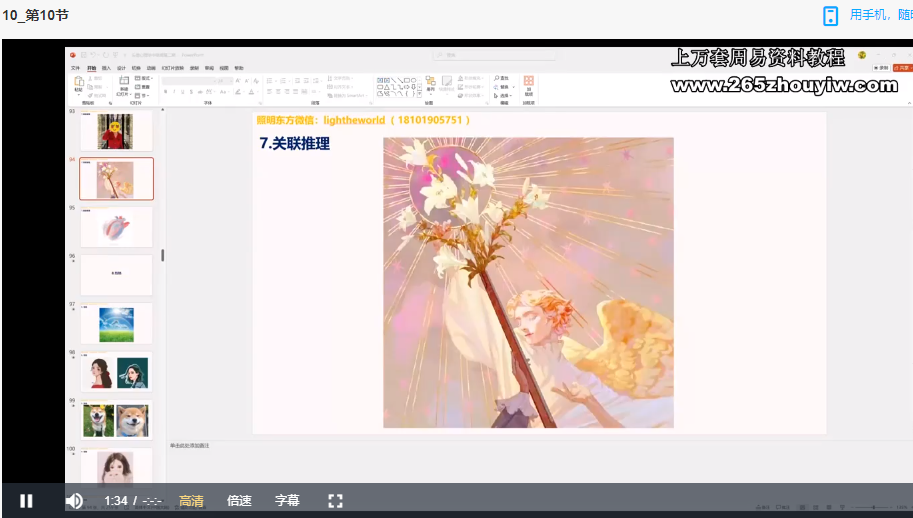Click Start From Beginning in the Quick Access toolbar

pyautogui.click(x=115, y=55)
